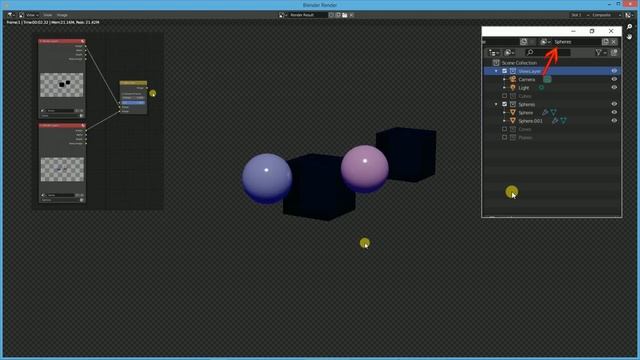Click the Outliner search field
640x360 pixels.
pos(548,53)
